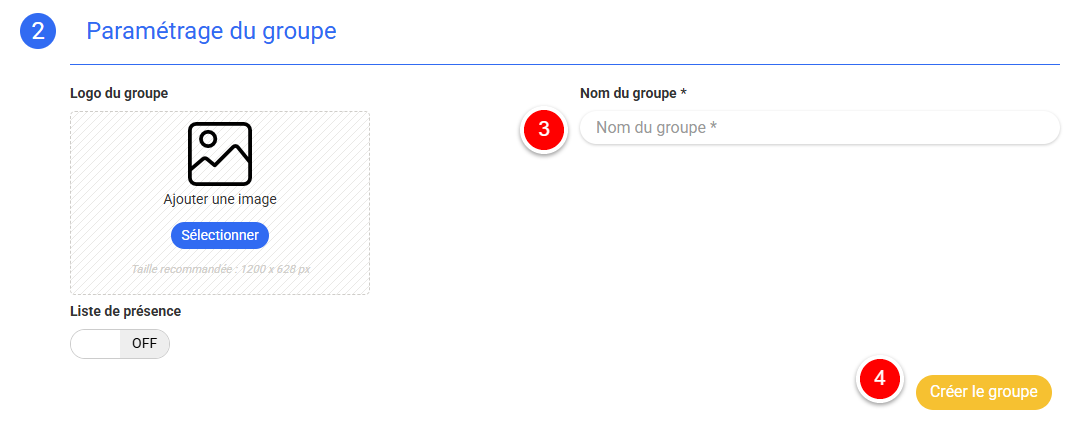Click the blue divider line under the heading
Screen dimensions: 1077x440
tap(560, 64)
